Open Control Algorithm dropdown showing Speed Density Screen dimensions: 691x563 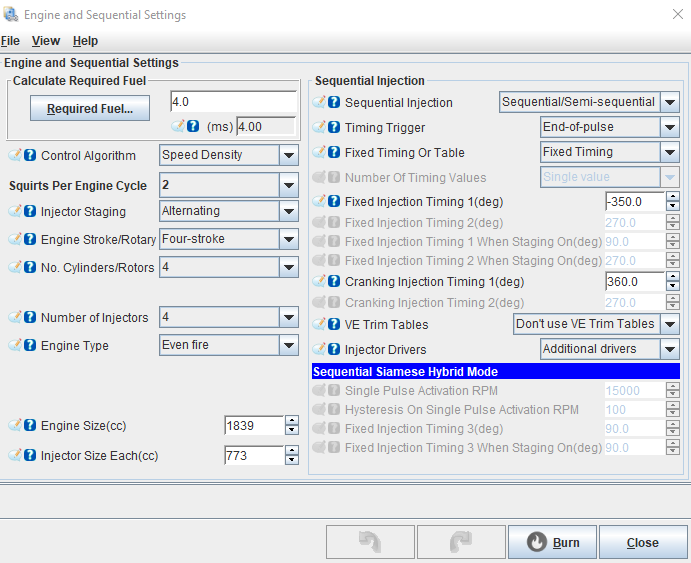(229, 155)
